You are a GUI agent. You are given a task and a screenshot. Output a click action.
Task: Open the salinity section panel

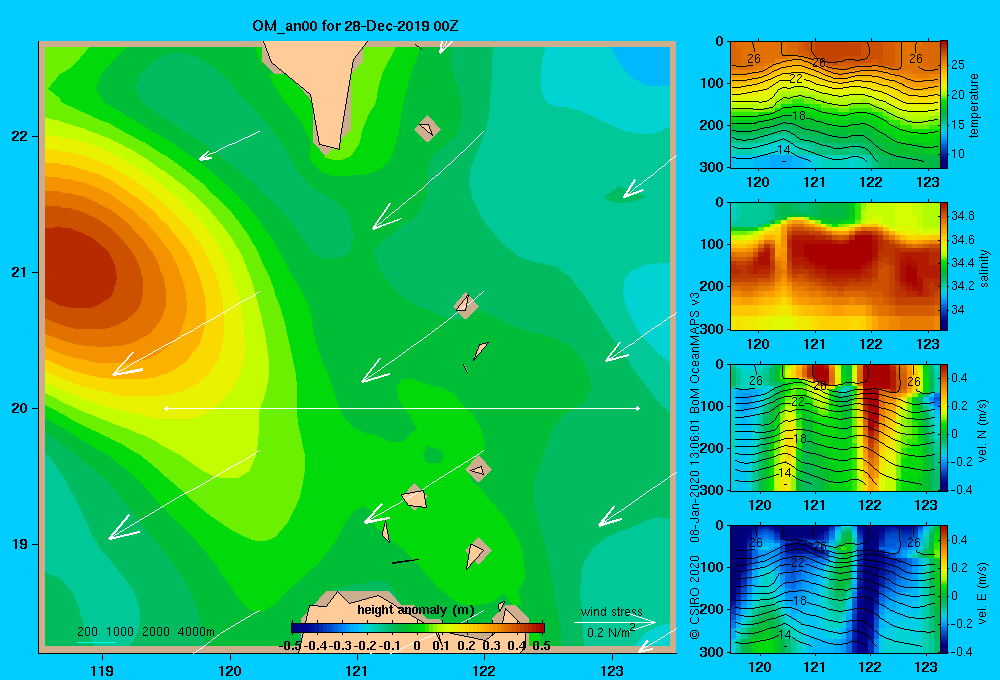835,266
